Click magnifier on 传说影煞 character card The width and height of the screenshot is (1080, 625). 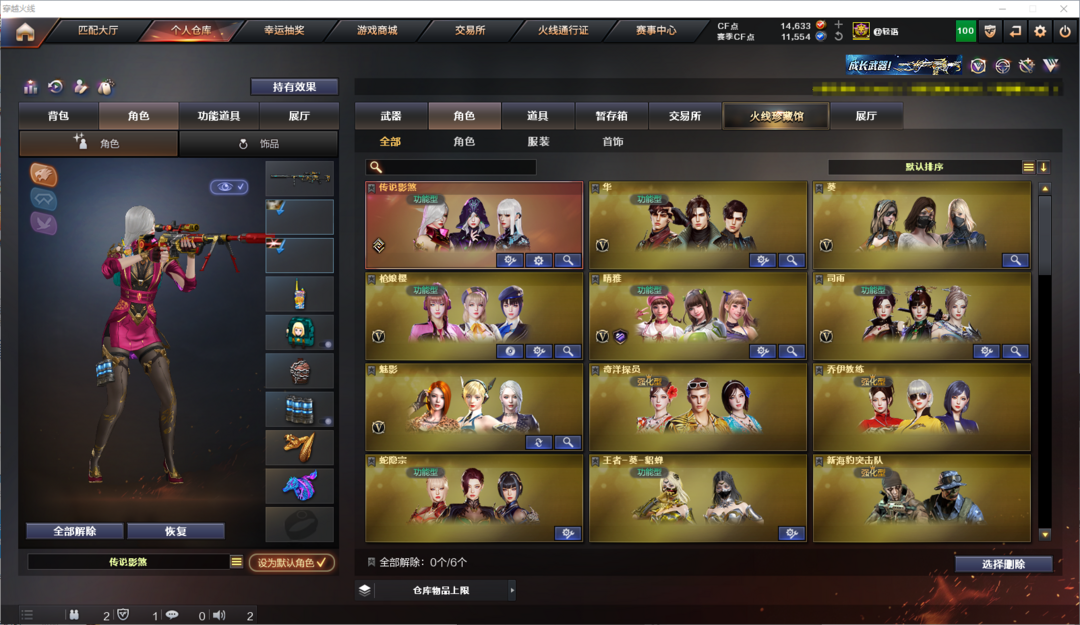point(568,260)
